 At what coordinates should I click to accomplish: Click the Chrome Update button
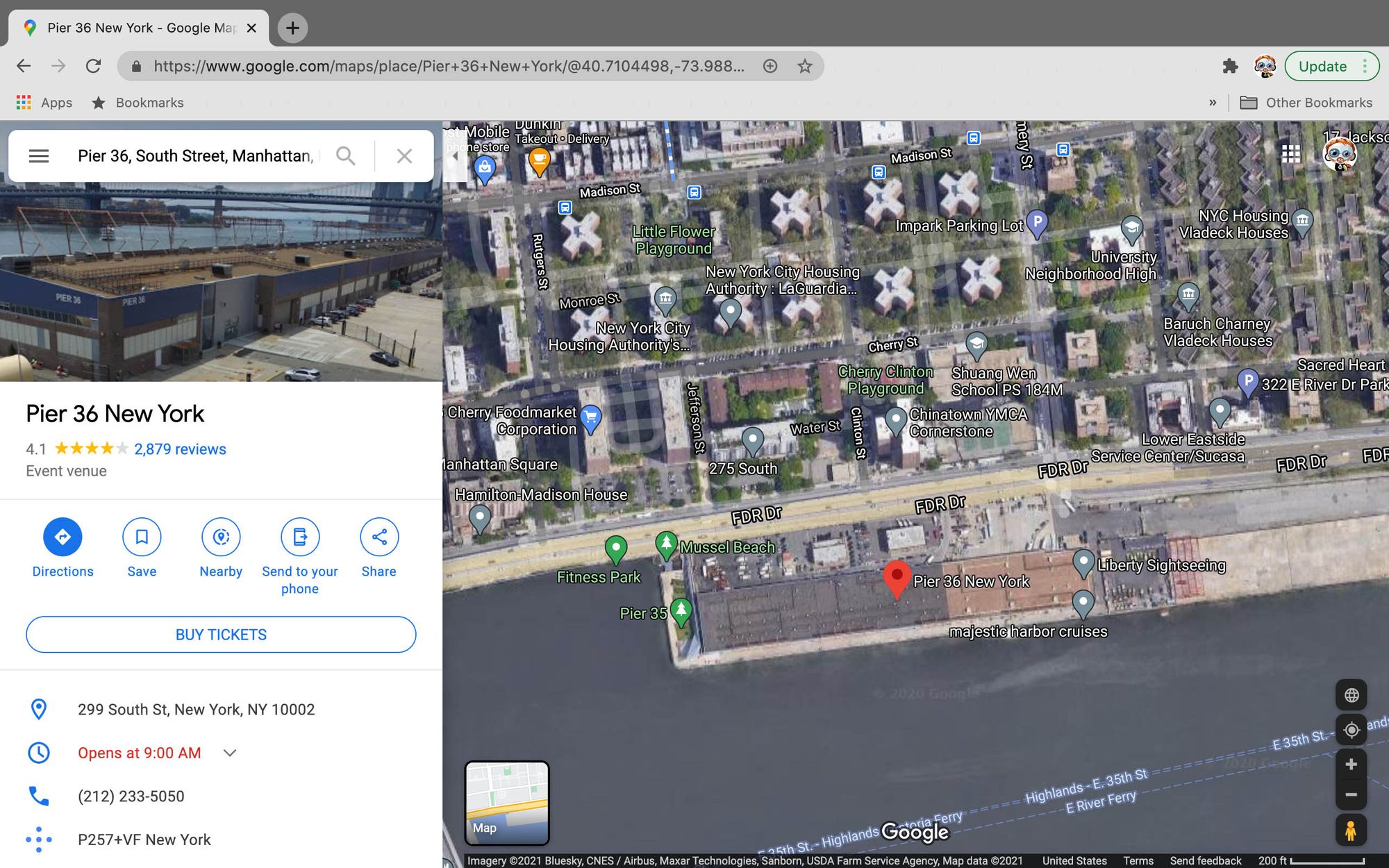1332,66
